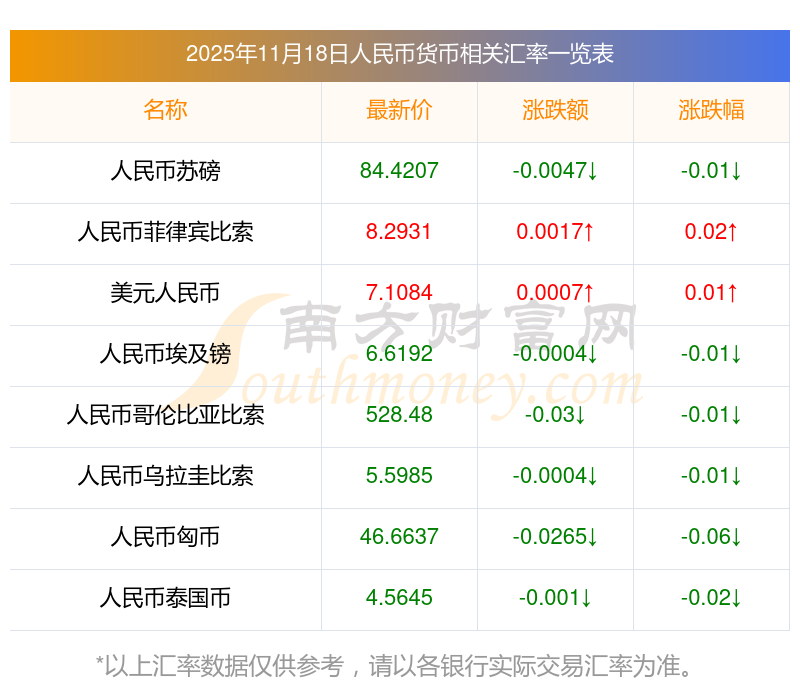Click the -0.06 change percentage cell
The height and width of the screenshot is (697, 800).
(711, 537)
